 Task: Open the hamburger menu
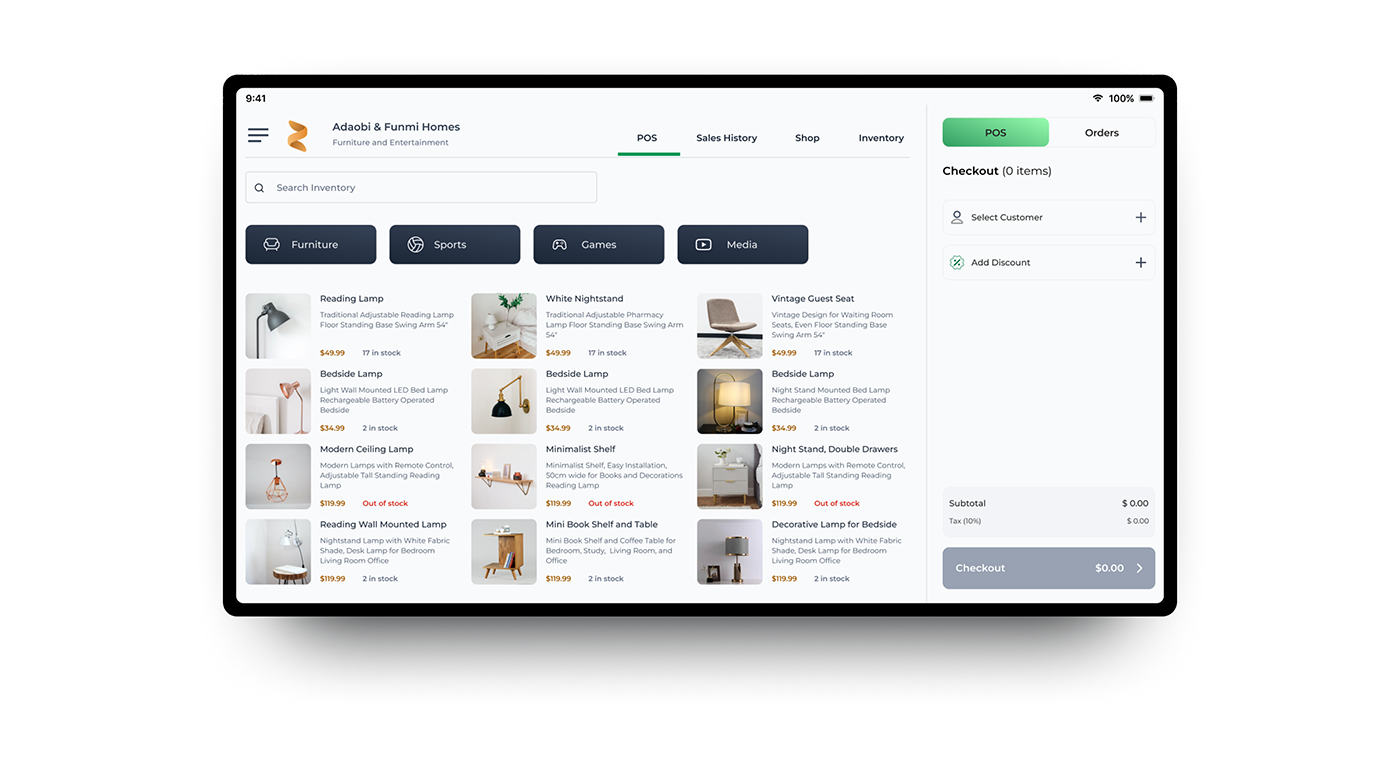(x=258, y=135)
